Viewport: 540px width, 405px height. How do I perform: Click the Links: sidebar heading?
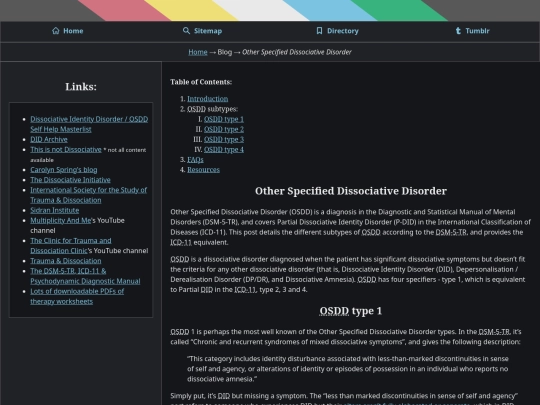[x=81, y=86]
